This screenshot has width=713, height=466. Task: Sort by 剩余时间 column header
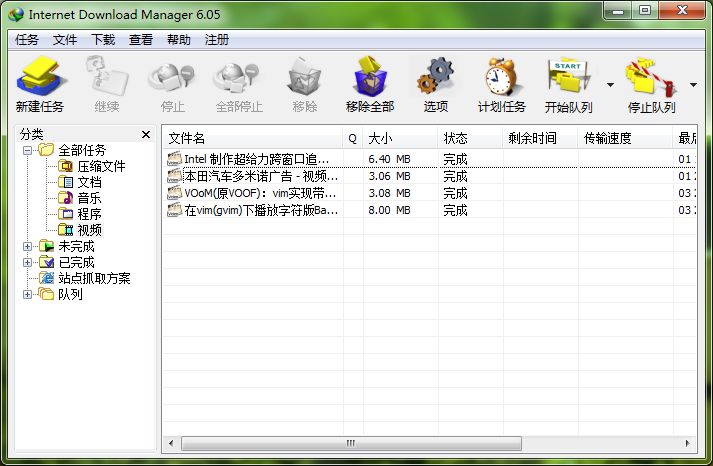[x=540, y=138]
